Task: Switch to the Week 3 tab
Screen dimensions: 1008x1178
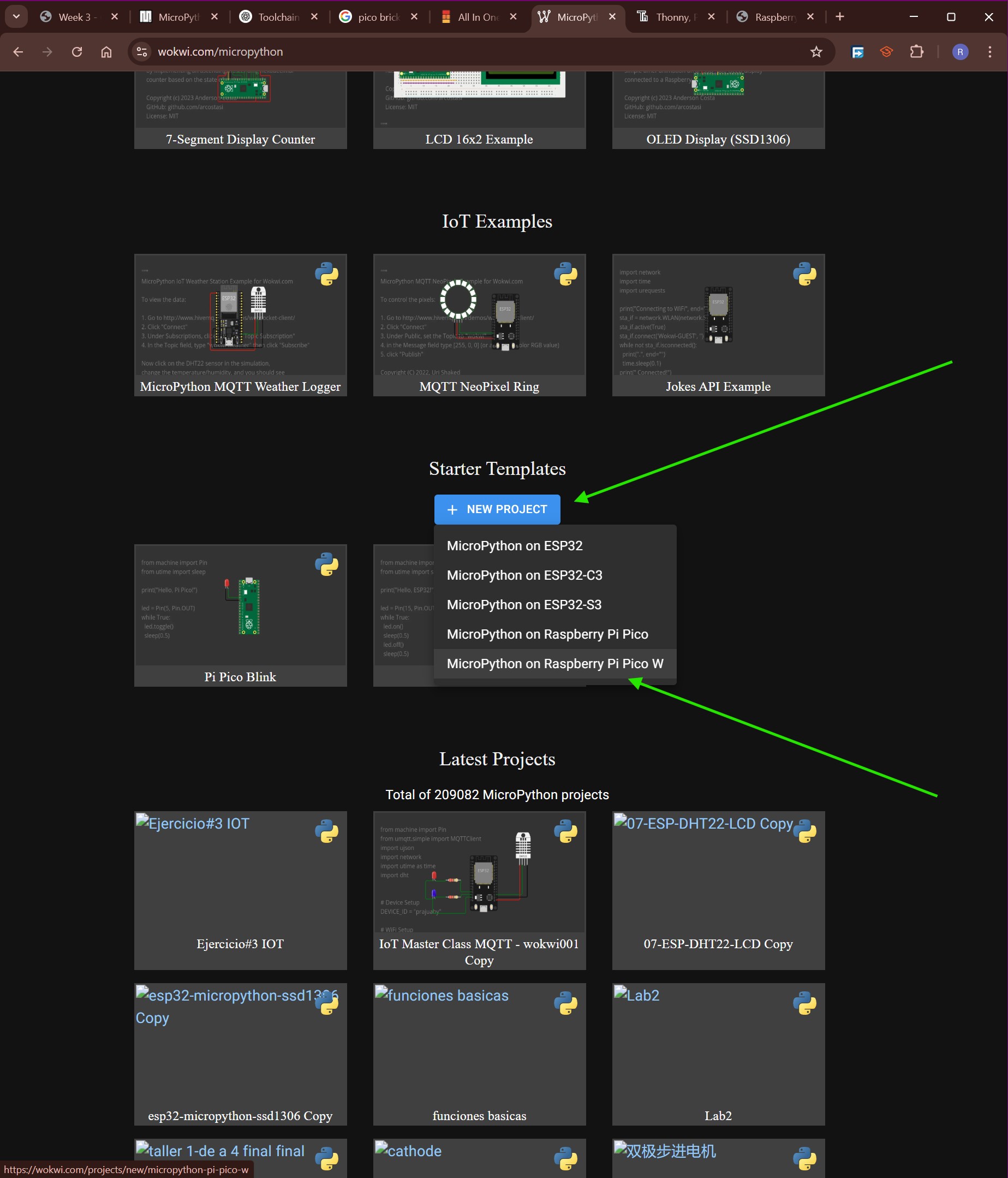Action: point(79,17)
